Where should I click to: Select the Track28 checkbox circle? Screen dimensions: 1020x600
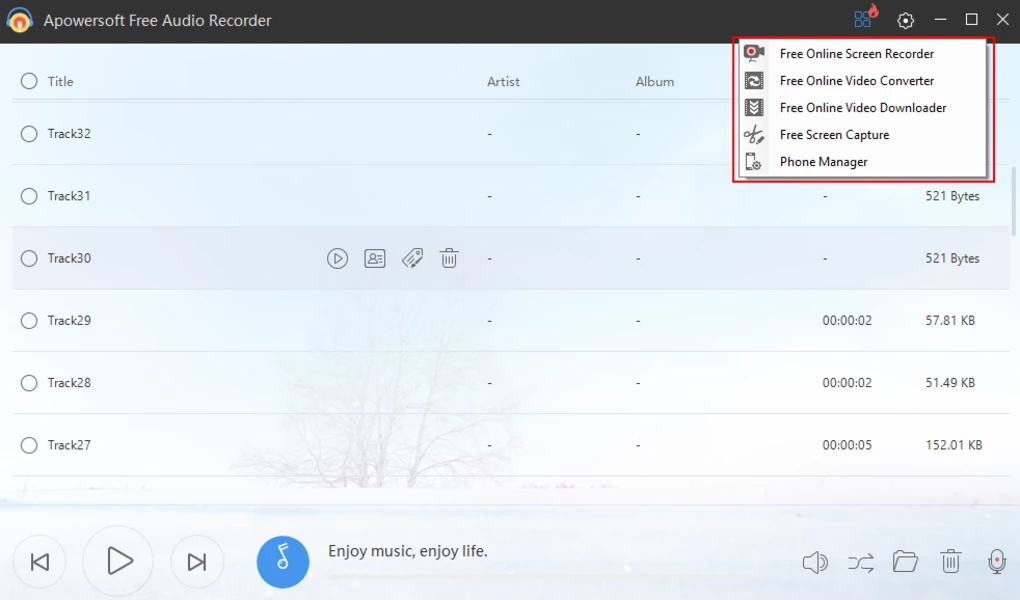coord(29,383)
